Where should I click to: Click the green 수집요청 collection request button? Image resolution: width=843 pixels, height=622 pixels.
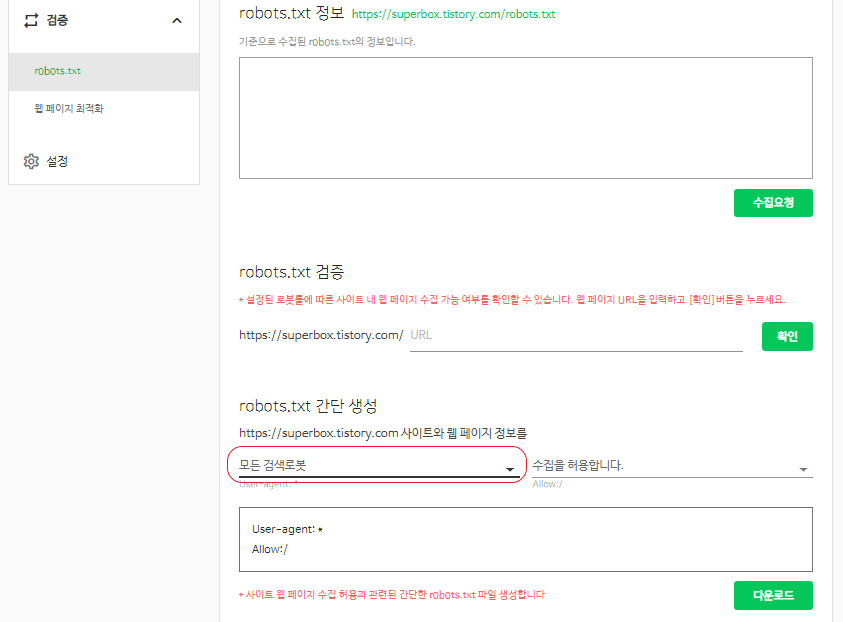[773, 202]
